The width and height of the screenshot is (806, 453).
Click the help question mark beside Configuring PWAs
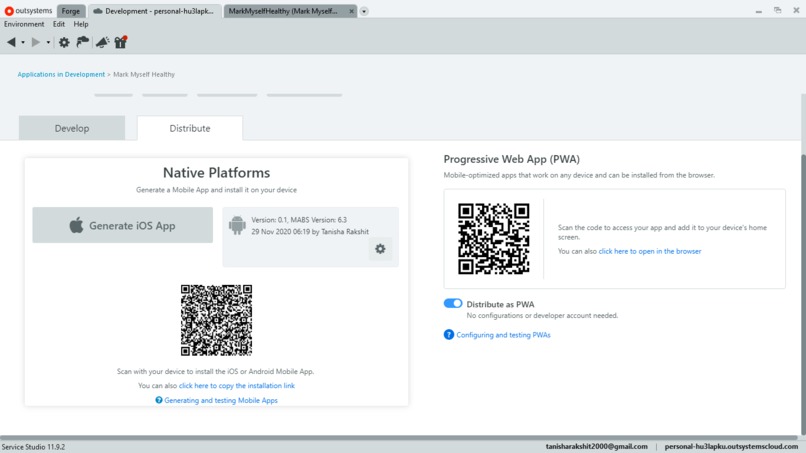point(449,335)
